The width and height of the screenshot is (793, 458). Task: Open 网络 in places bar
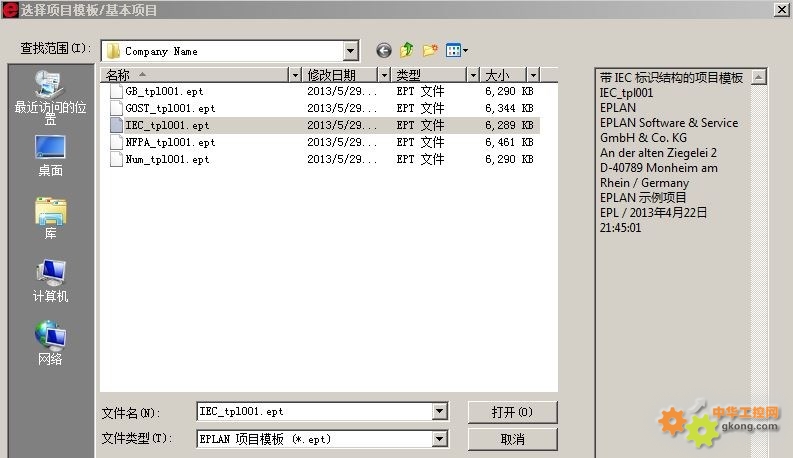pos(50,343)
